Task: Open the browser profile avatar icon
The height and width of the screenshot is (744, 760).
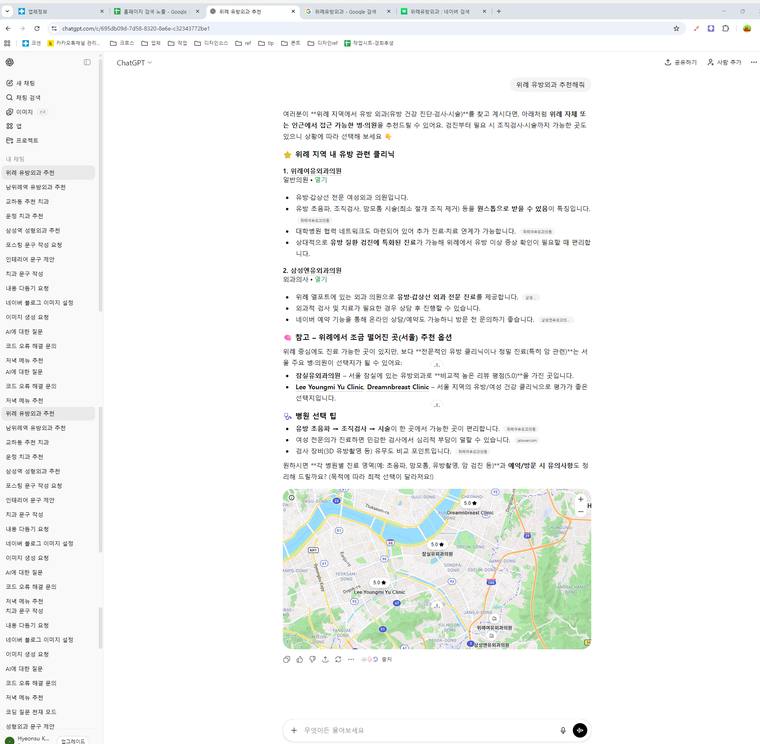Action: coord(747,29)
